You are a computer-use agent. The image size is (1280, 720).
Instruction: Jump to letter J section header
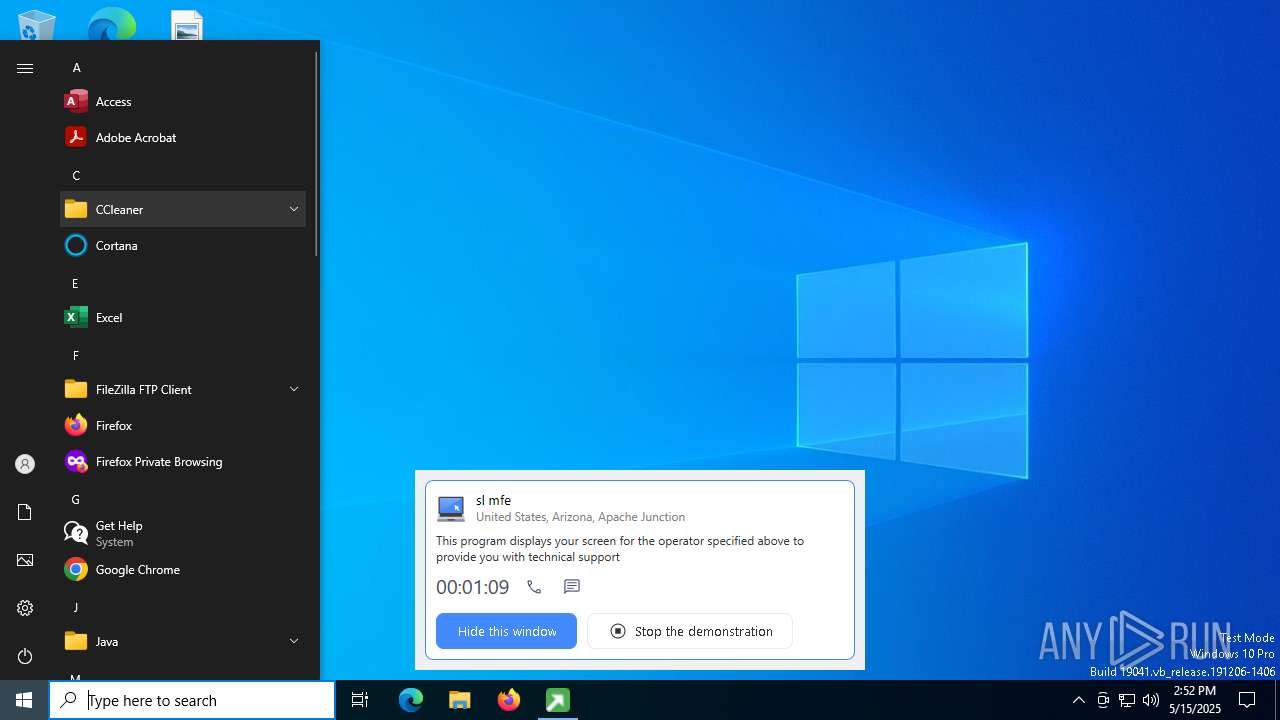click(75, 607)
